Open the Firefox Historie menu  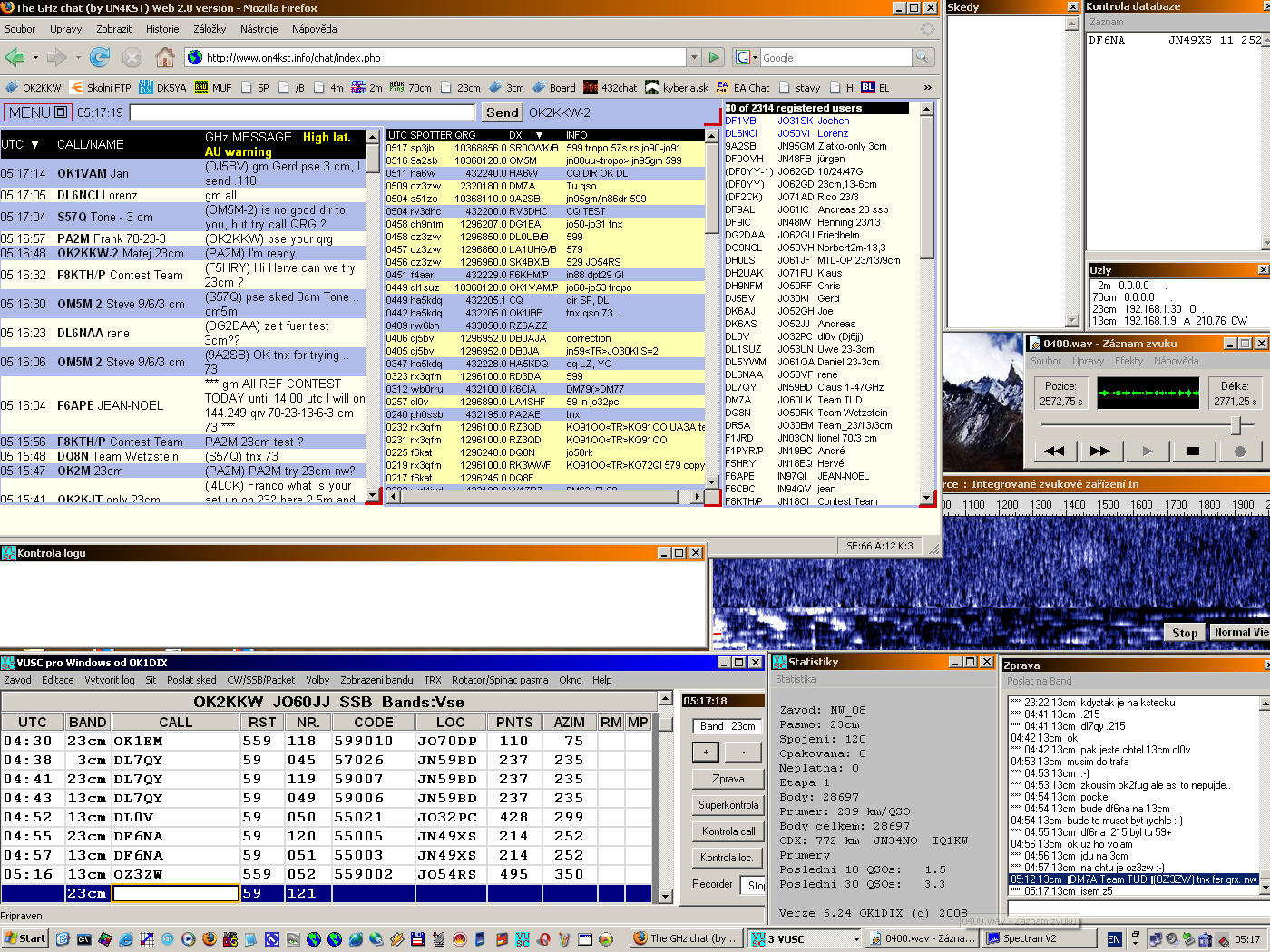coord(162,29)
